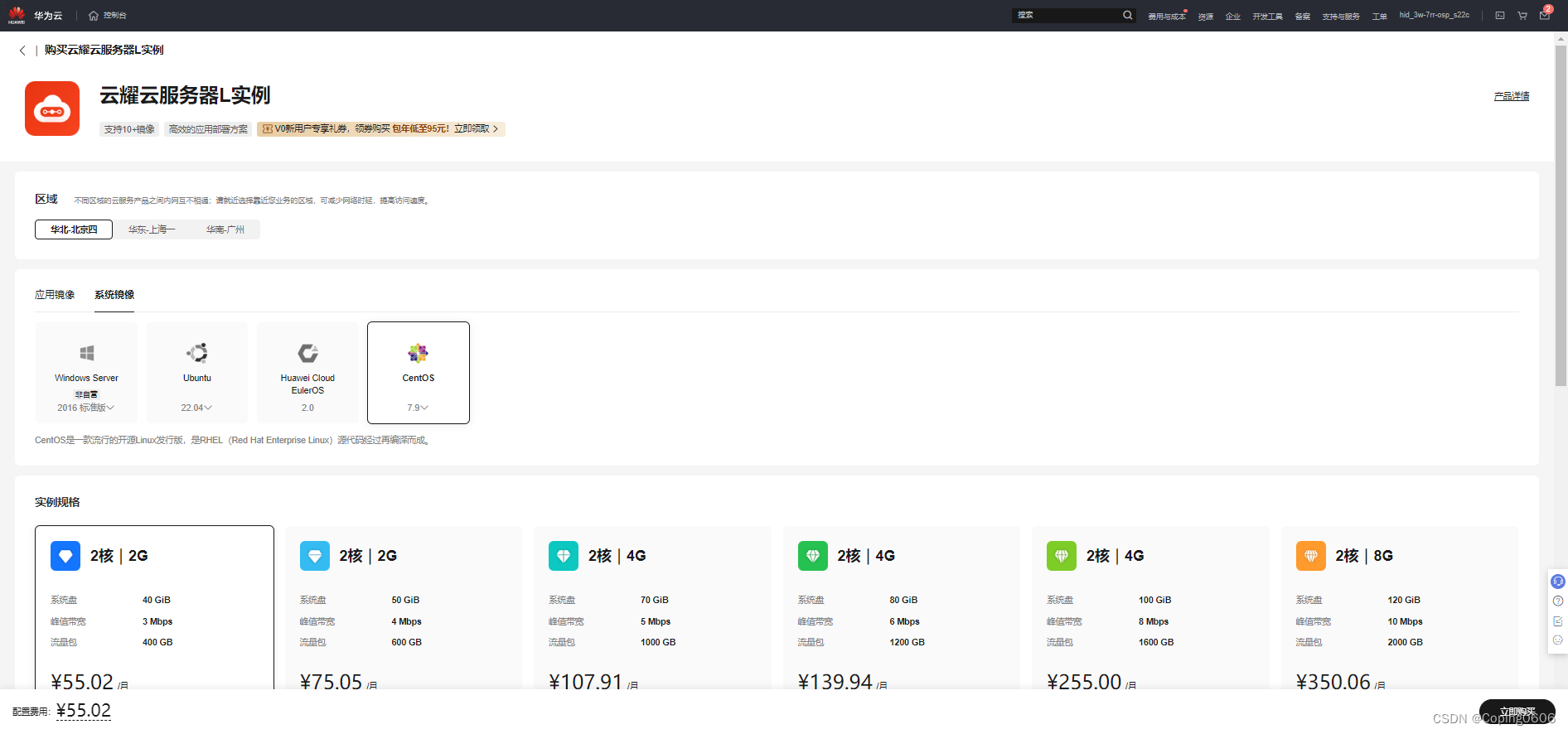
Task: Open the 支持与服务 menu
Action: click(x=1341, y=17)
